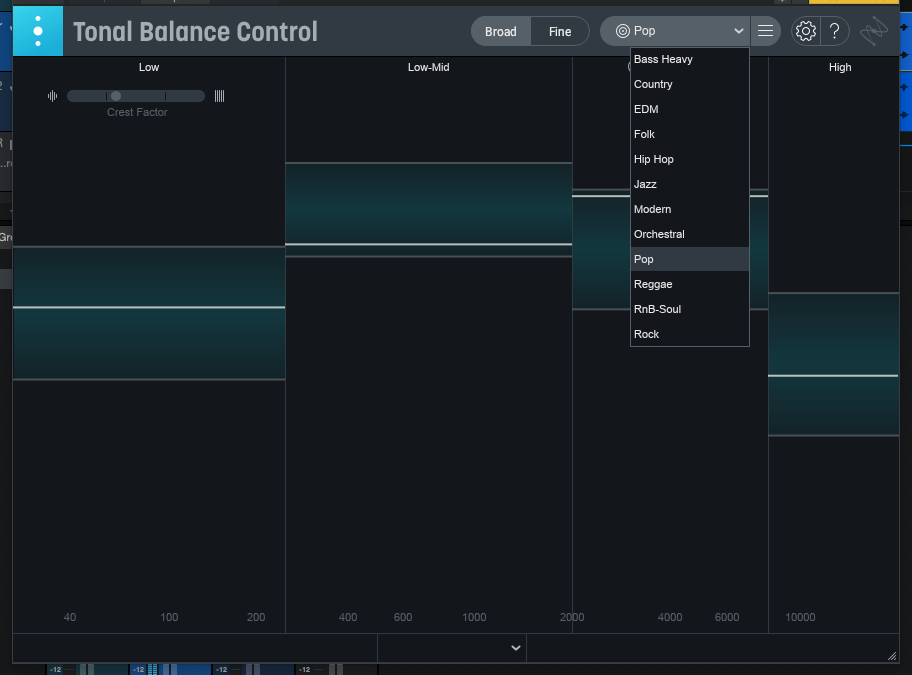Open settings via the gear icon
Screen dimensions: 912x675
805,31
